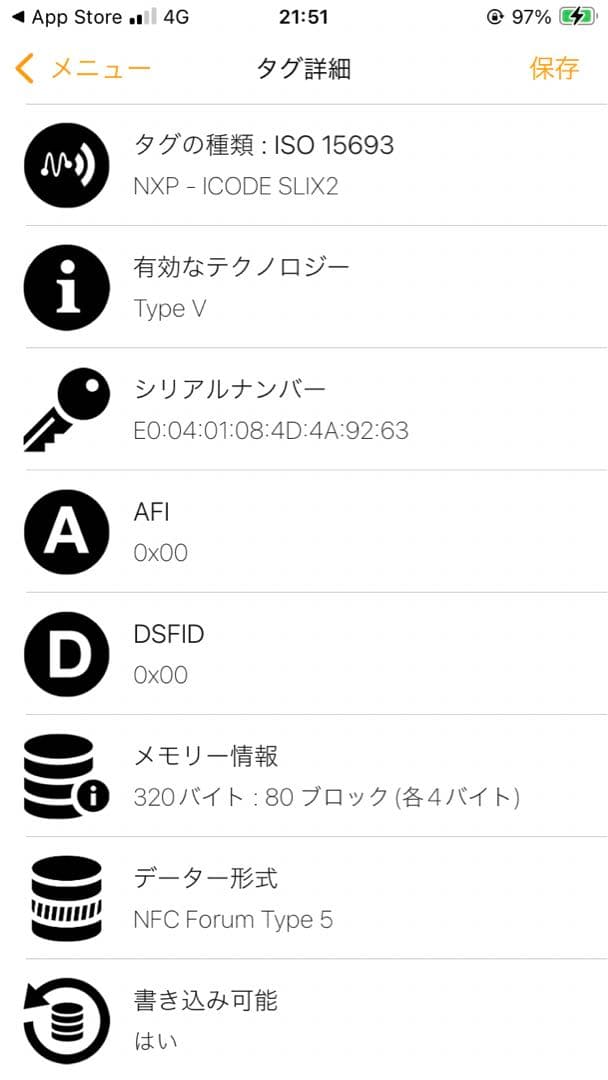The width and height of the screenshot is (608, 1080).
Task: Tap the Type V technology text
Action: (x=170, y=309)
